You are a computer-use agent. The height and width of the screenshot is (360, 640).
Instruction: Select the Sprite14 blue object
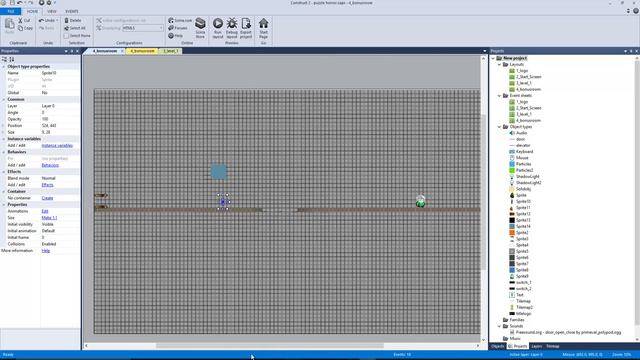click(523, 226)
